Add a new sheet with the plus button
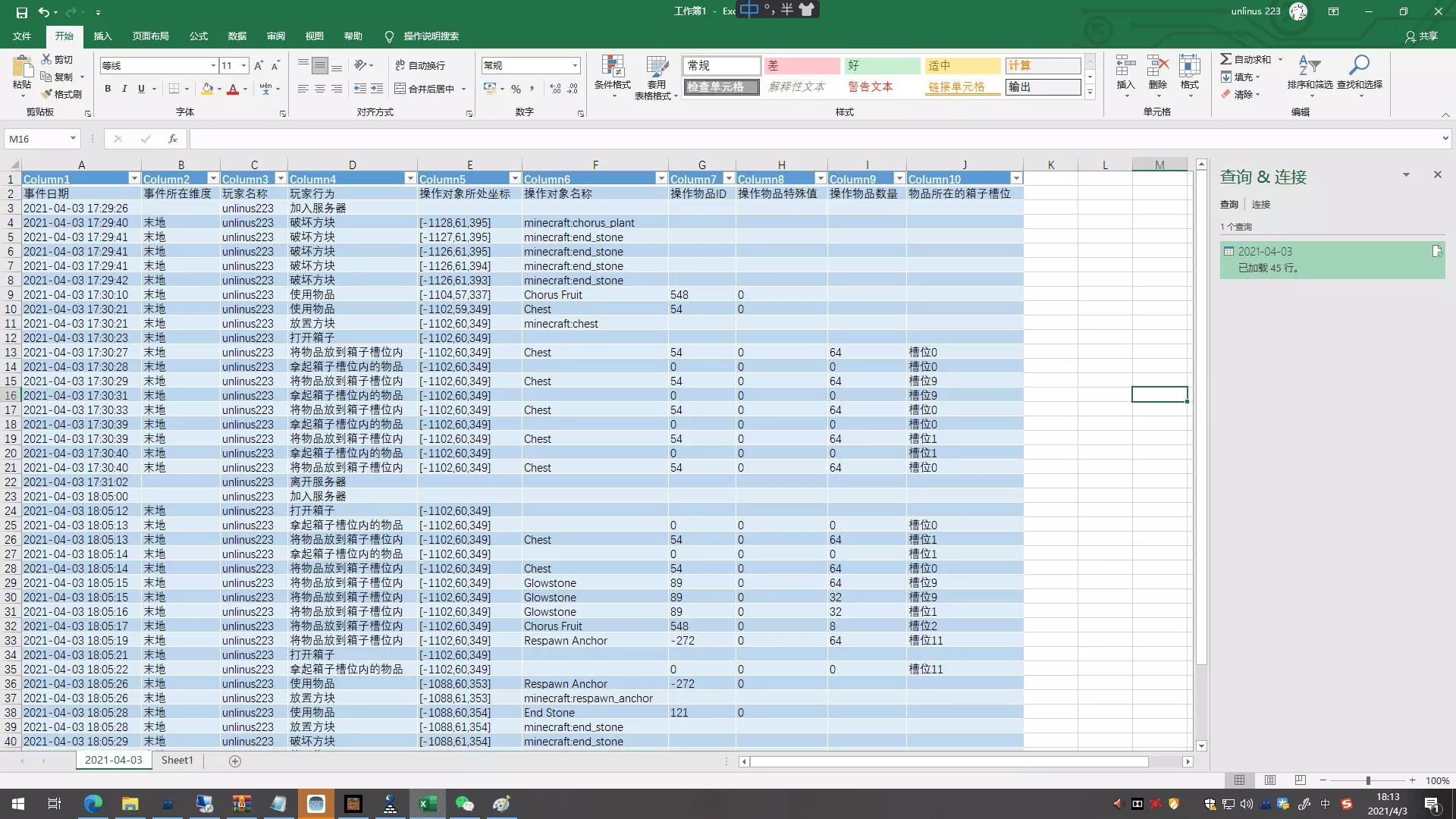 (235, 761)
